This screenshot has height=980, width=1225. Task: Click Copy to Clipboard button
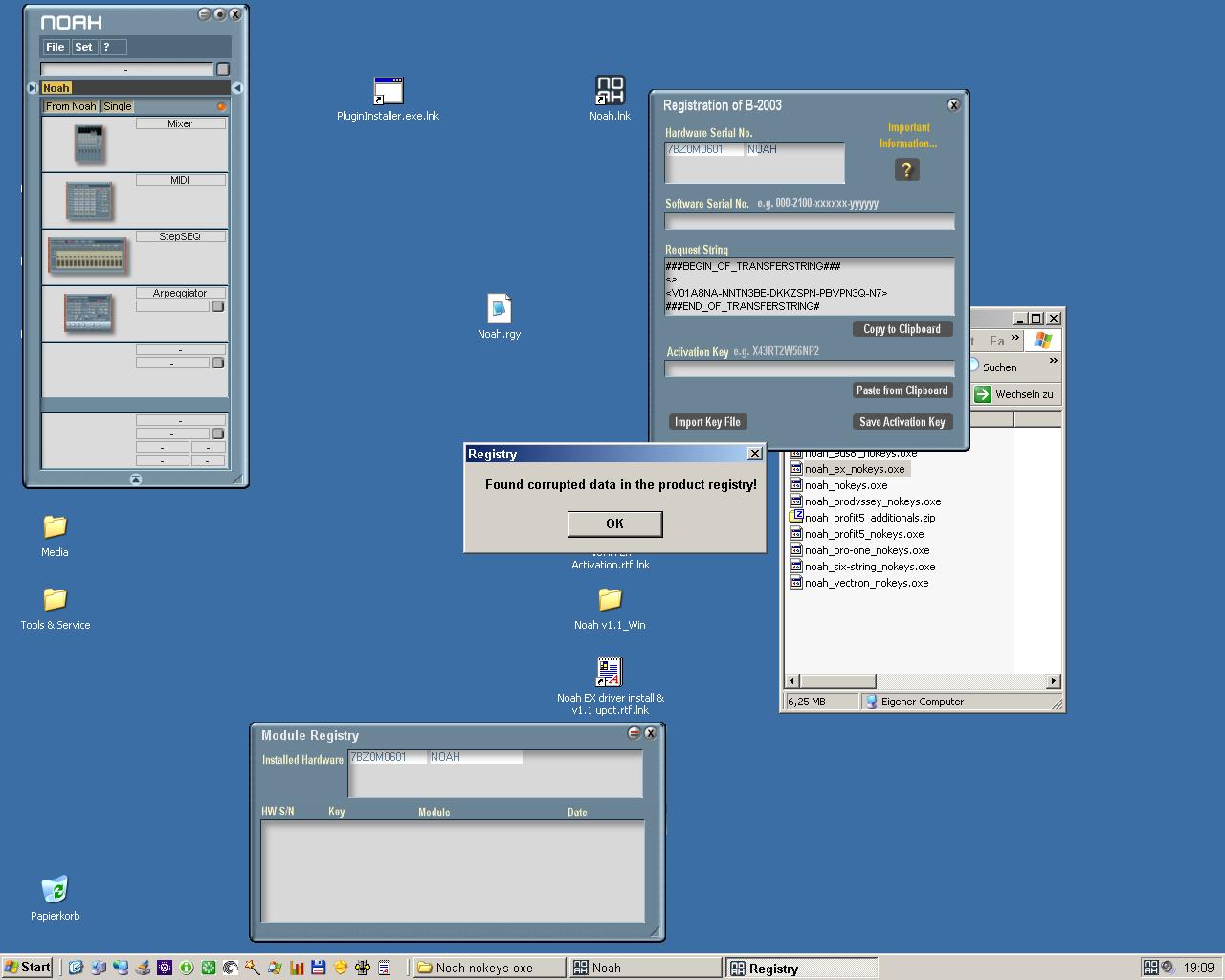pyautogui.click(x=902, y=329)
